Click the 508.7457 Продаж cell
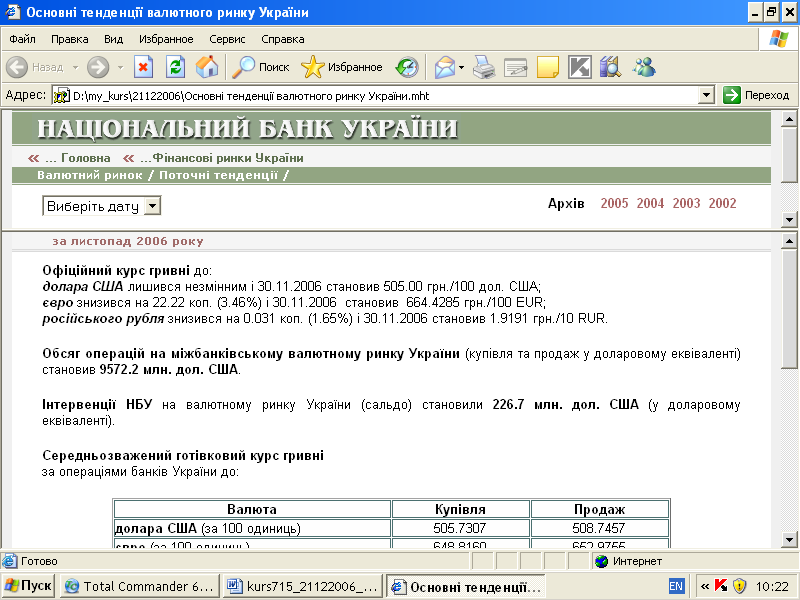Viewport: 800px width, 600px height. click(x=599, y=528)
